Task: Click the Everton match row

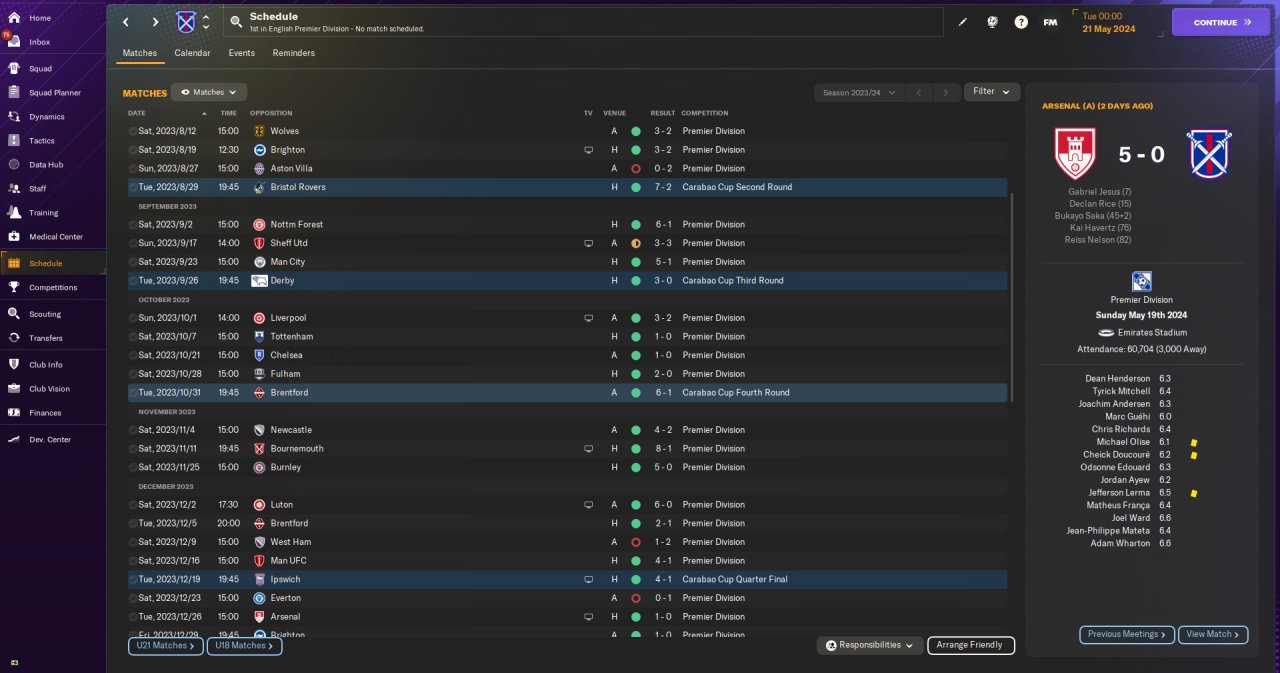Action: [567, 598]
